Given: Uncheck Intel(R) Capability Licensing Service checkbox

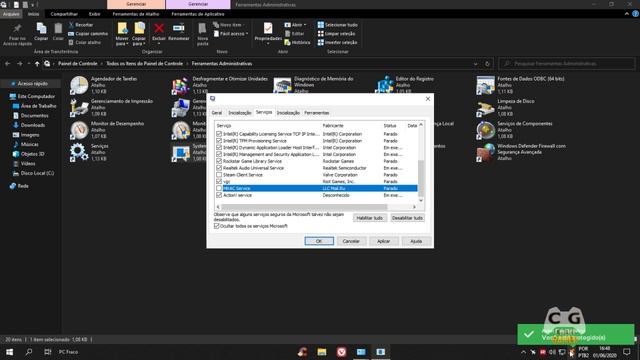Looking at the screenshot, I should pos(219,134).
